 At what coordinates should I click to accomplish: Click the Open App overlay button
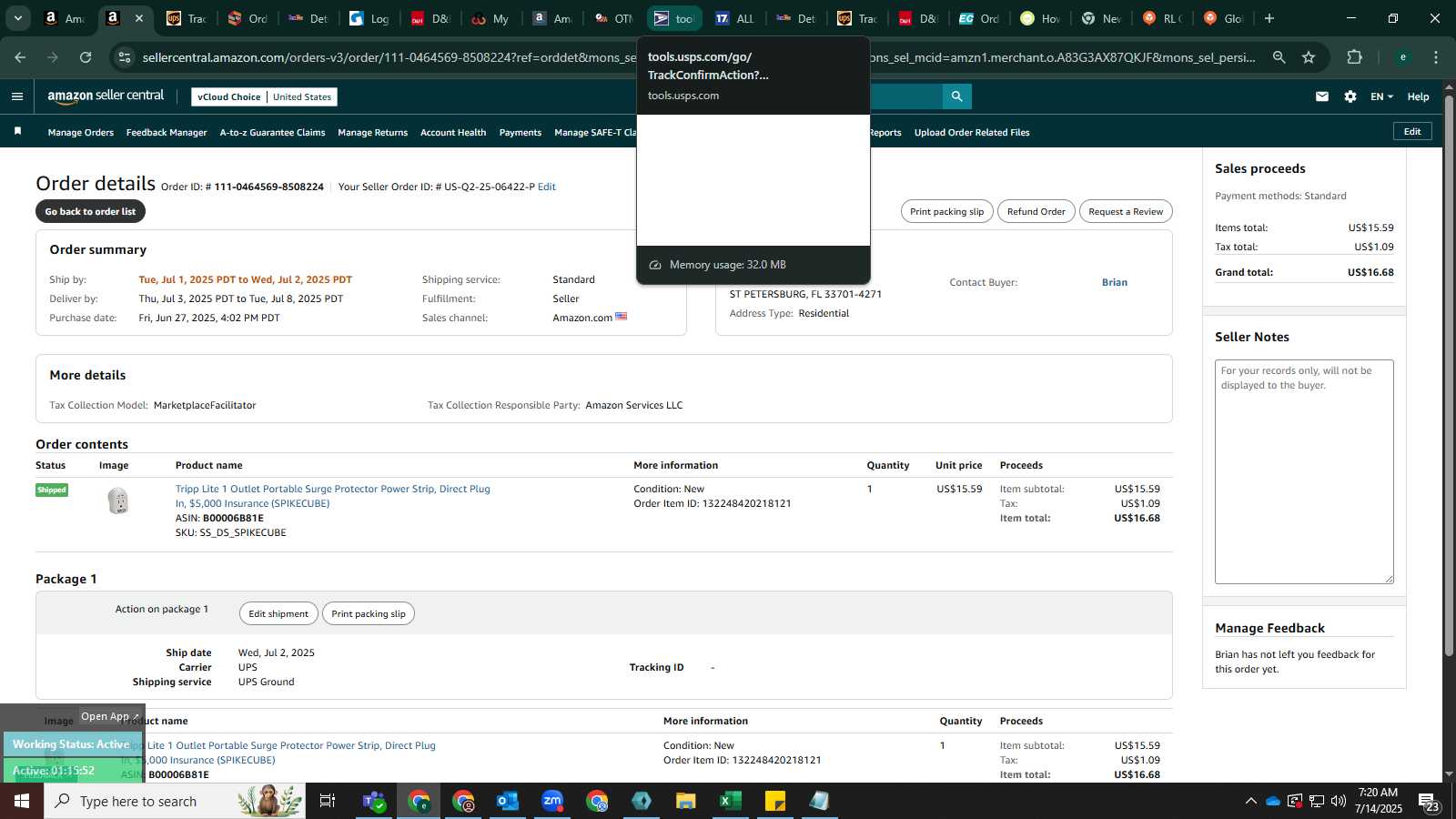tap(109, 716)
